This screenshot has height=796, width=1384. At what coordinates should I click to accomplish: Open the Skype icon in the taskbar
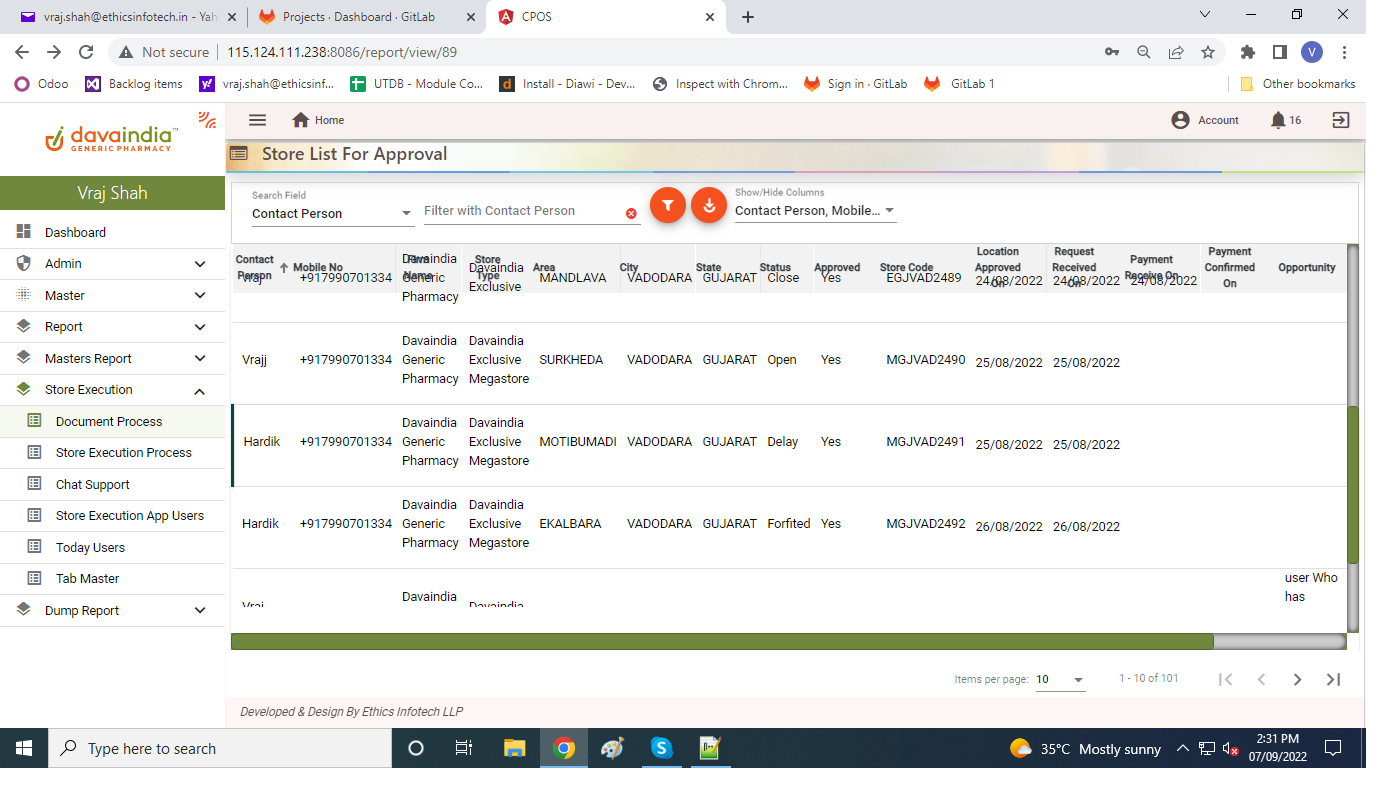661,748
